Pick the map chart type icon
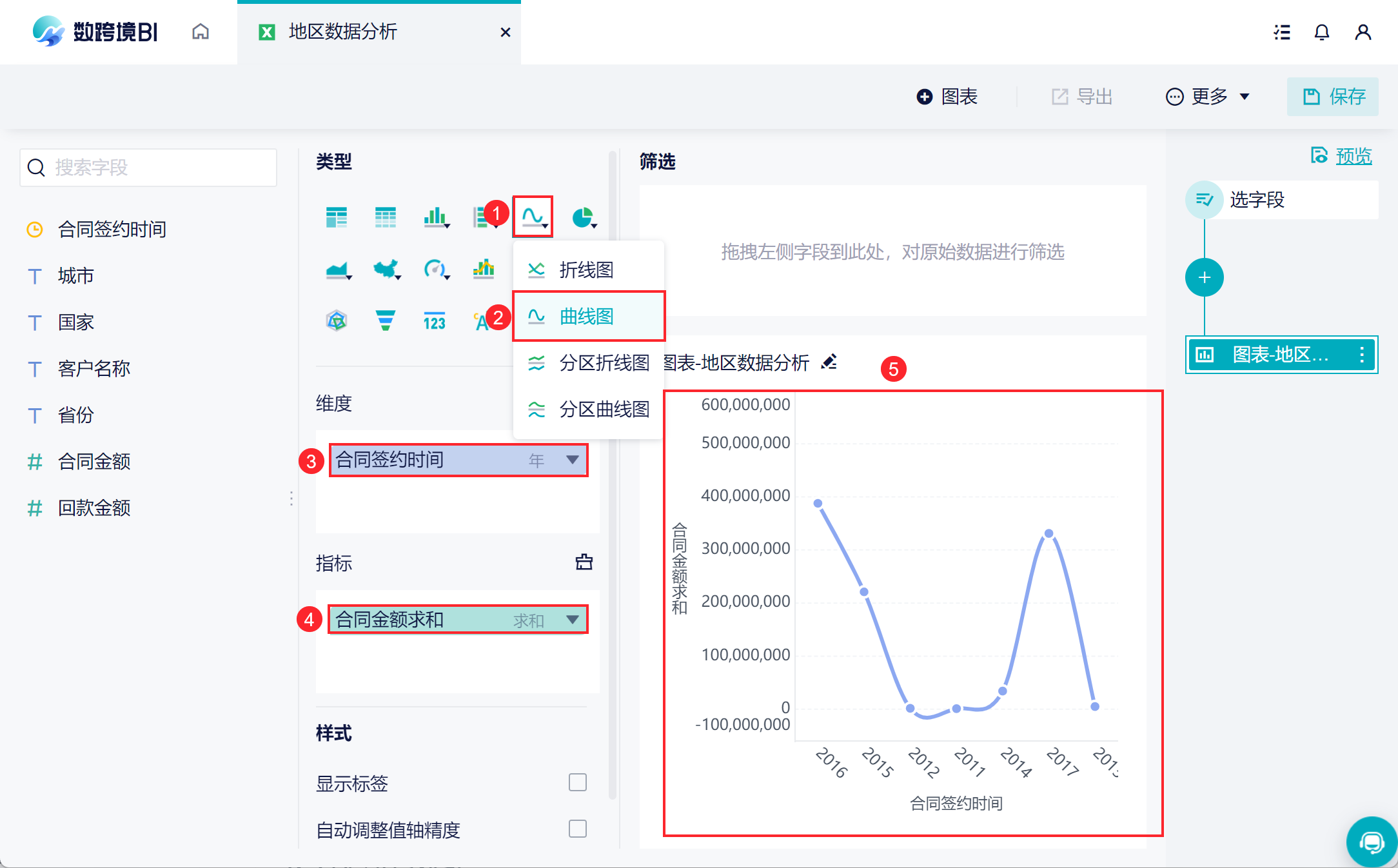Image resolution: width=1398 pixels, height=868 pixels. pyautogui.click(x=386, y=268)
